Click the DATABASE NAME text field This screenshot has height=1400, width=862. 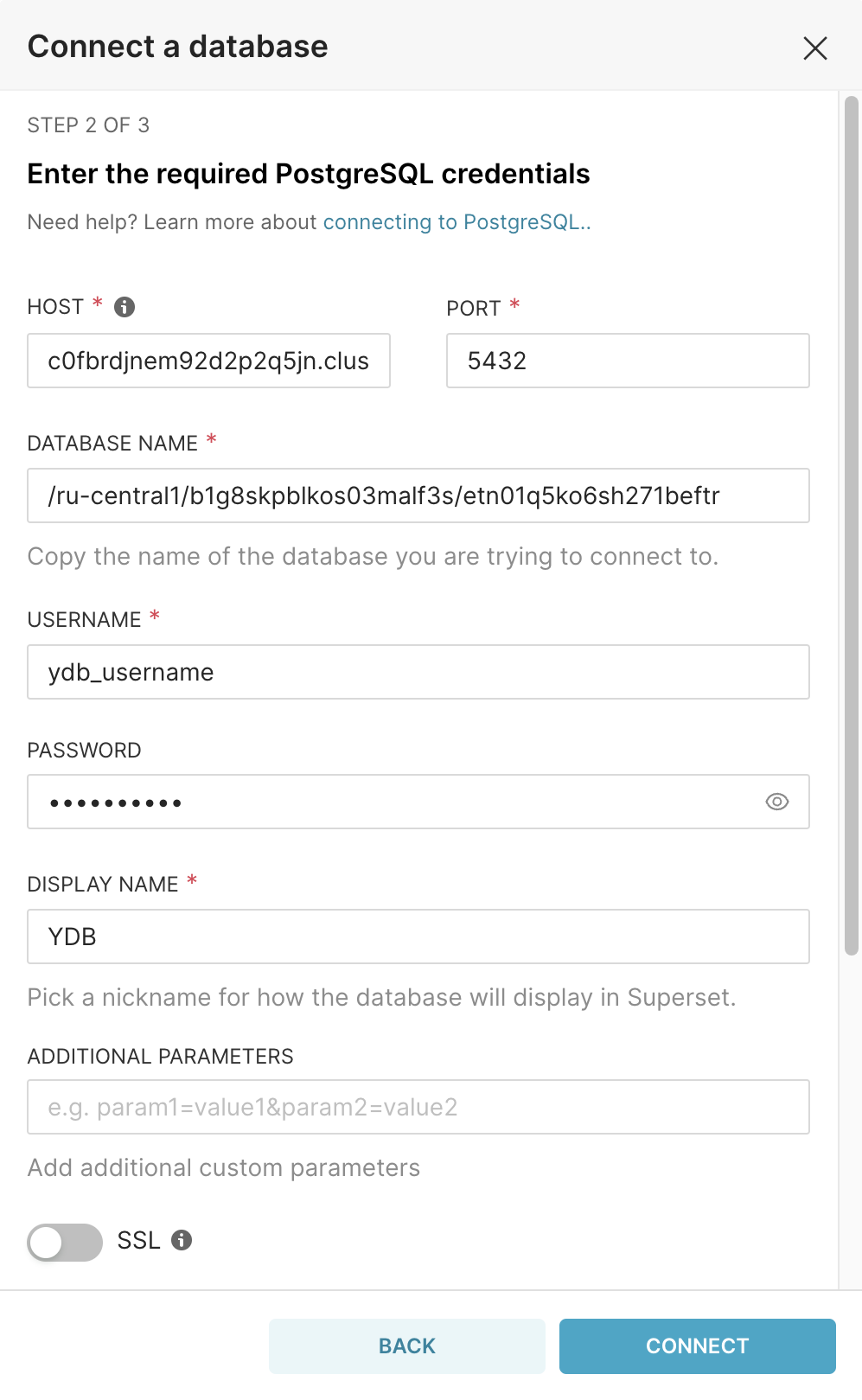[418, 495]
